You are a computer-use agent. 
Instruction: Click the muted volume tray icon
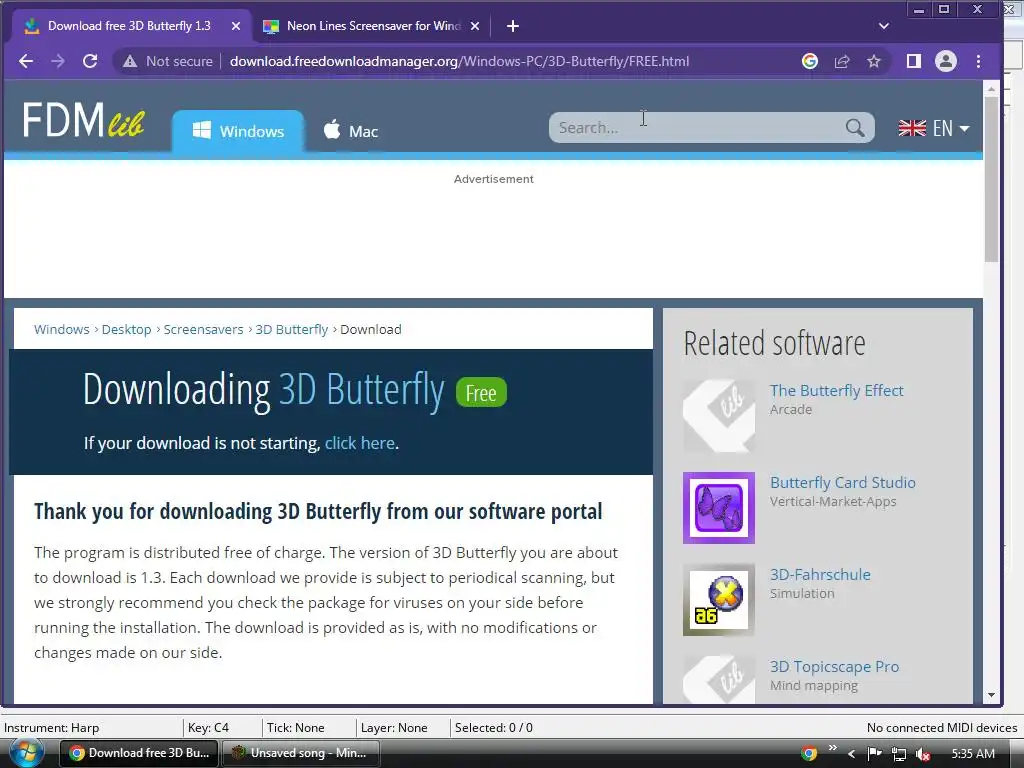[923, 754]
